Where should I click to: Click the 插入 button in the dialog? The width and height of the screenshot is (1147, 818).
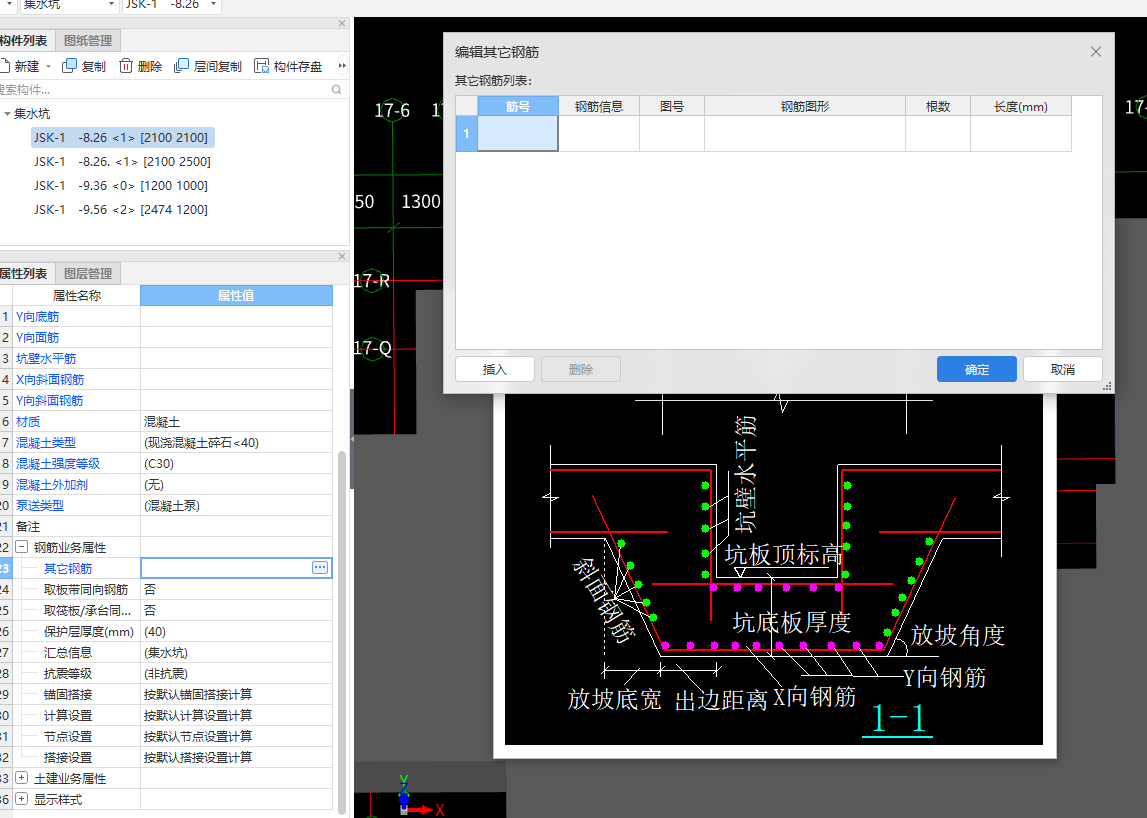click(494, 369)
